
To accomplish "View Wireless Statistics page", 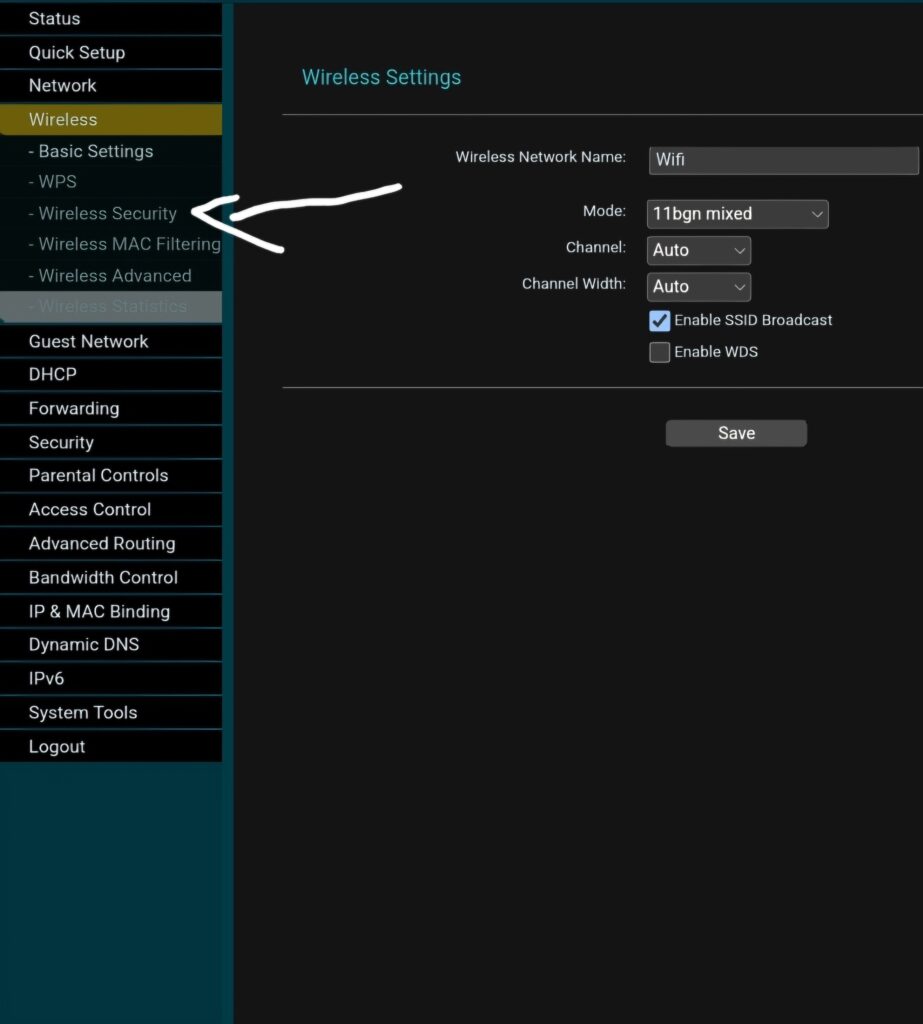I will click(112, 307).
